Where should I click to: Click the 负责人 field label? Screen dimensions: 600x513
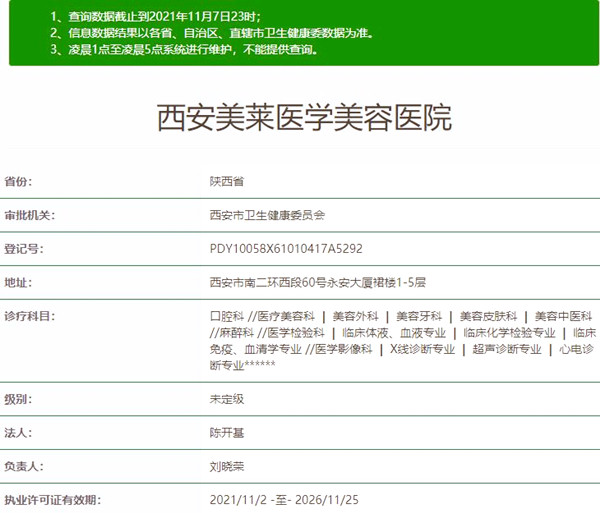pyautogui.click(x=24, y=466)
